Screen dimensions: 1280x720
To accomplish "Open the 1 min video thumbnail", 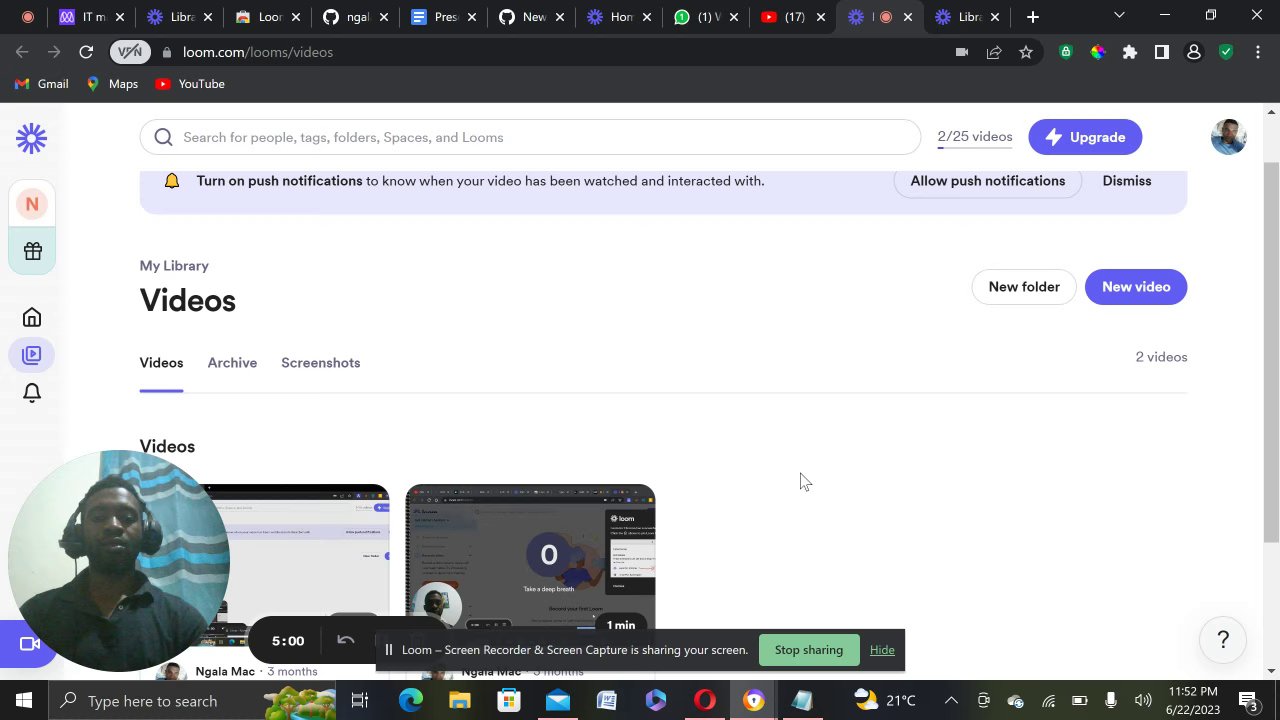I will click(x=530, y=558).
